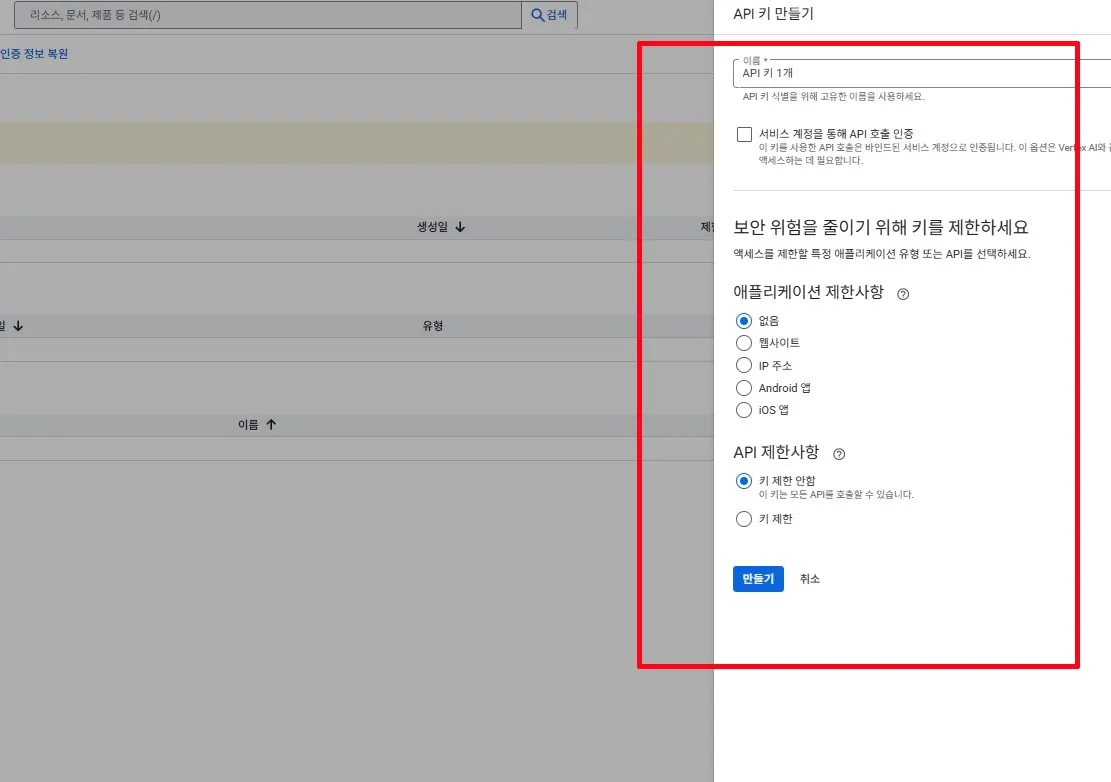The height and width of the screenshot is (782, 1111).
Task: Enable 서비스 계정을 통해 API 호출 인증
Action: [744, 132]
